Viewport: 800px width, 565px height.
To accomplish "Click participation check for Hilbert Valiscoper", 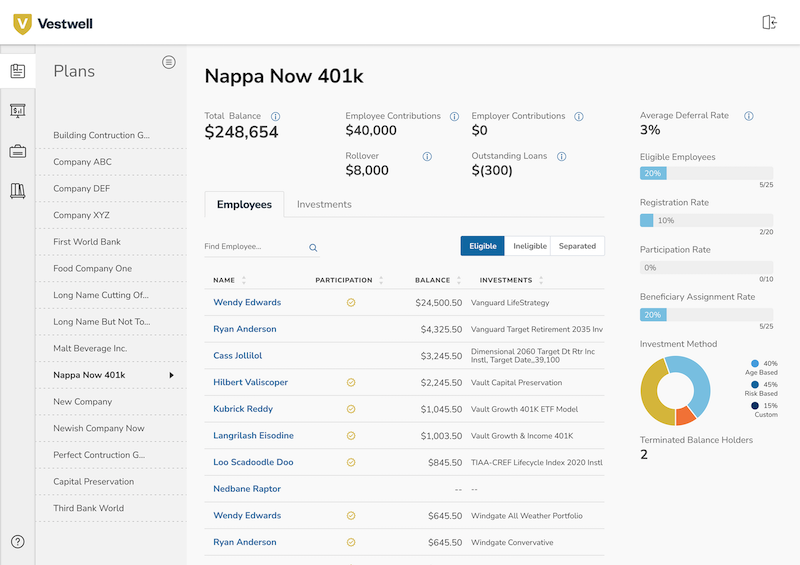I will pyautogui.click(x=351, y=382).
